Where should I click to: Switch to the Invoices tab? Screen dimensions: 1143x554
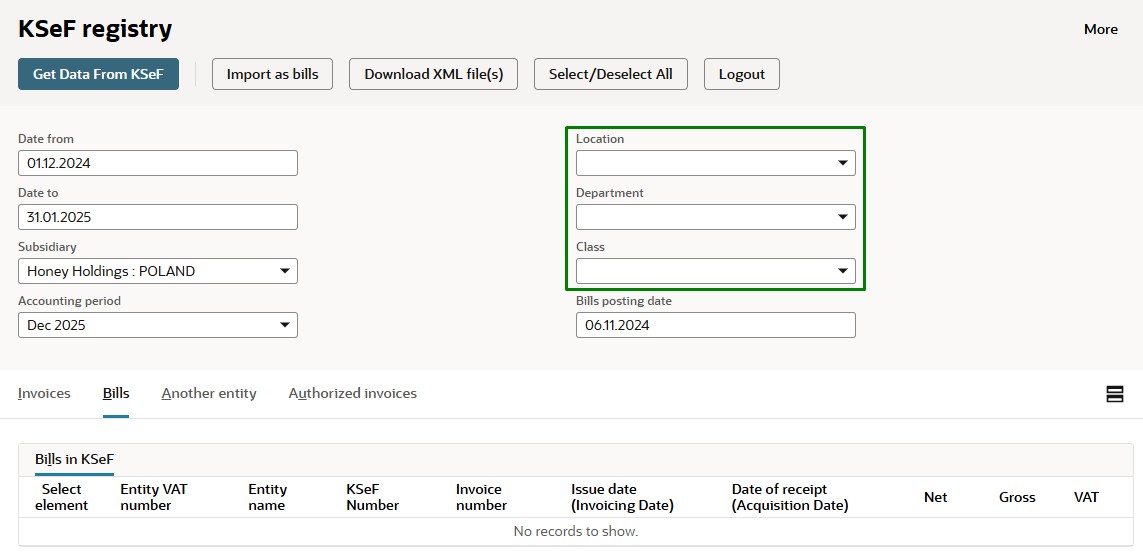tap(44, 393)
